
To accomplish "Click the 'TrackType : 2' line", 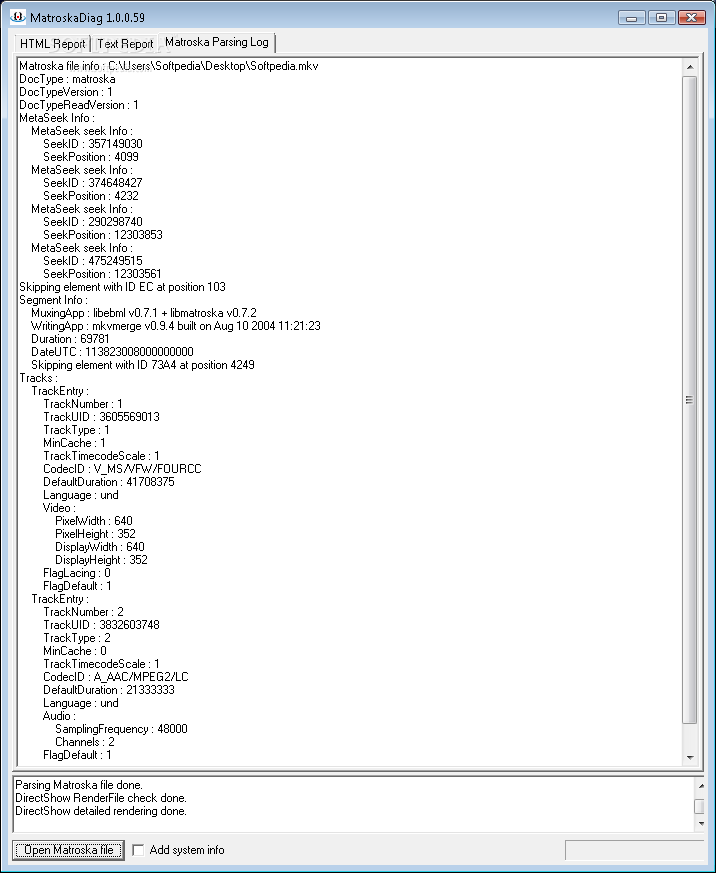I will 77,637.
